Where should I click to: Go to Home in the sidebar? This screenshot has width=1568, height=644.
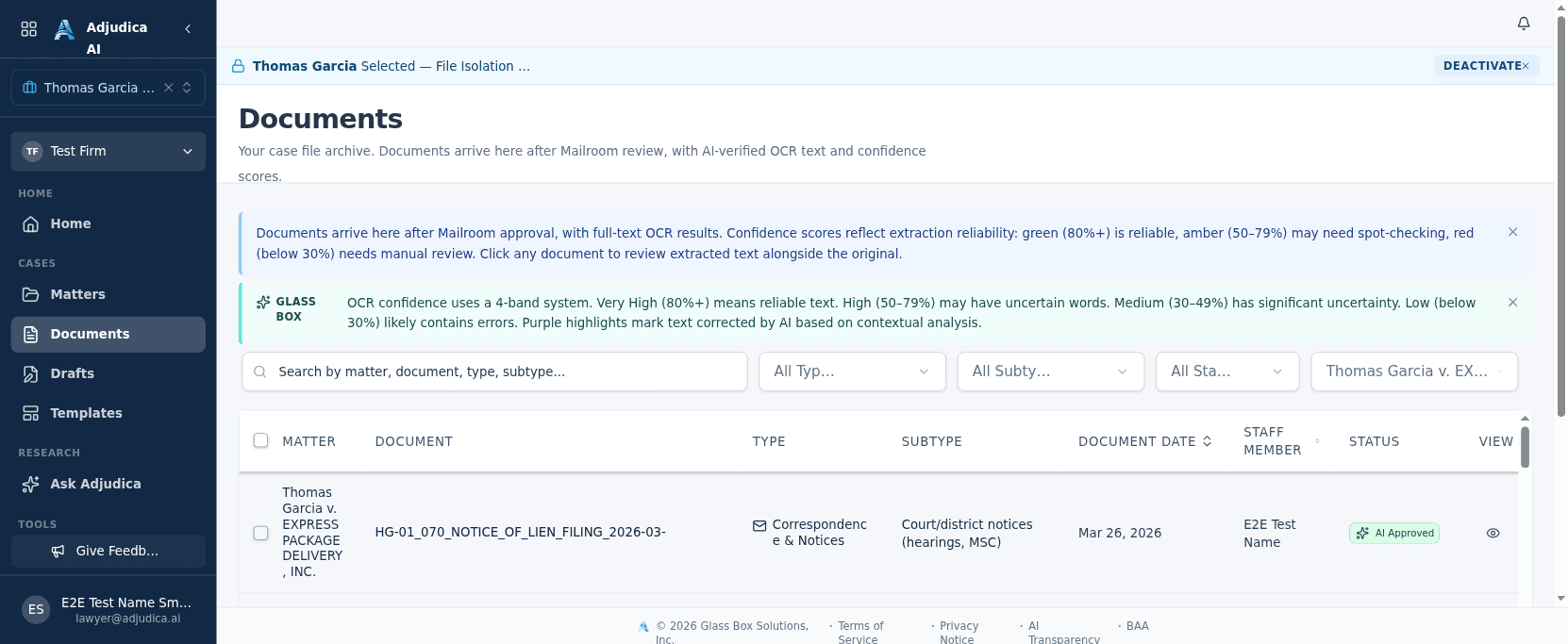(108, 224)
